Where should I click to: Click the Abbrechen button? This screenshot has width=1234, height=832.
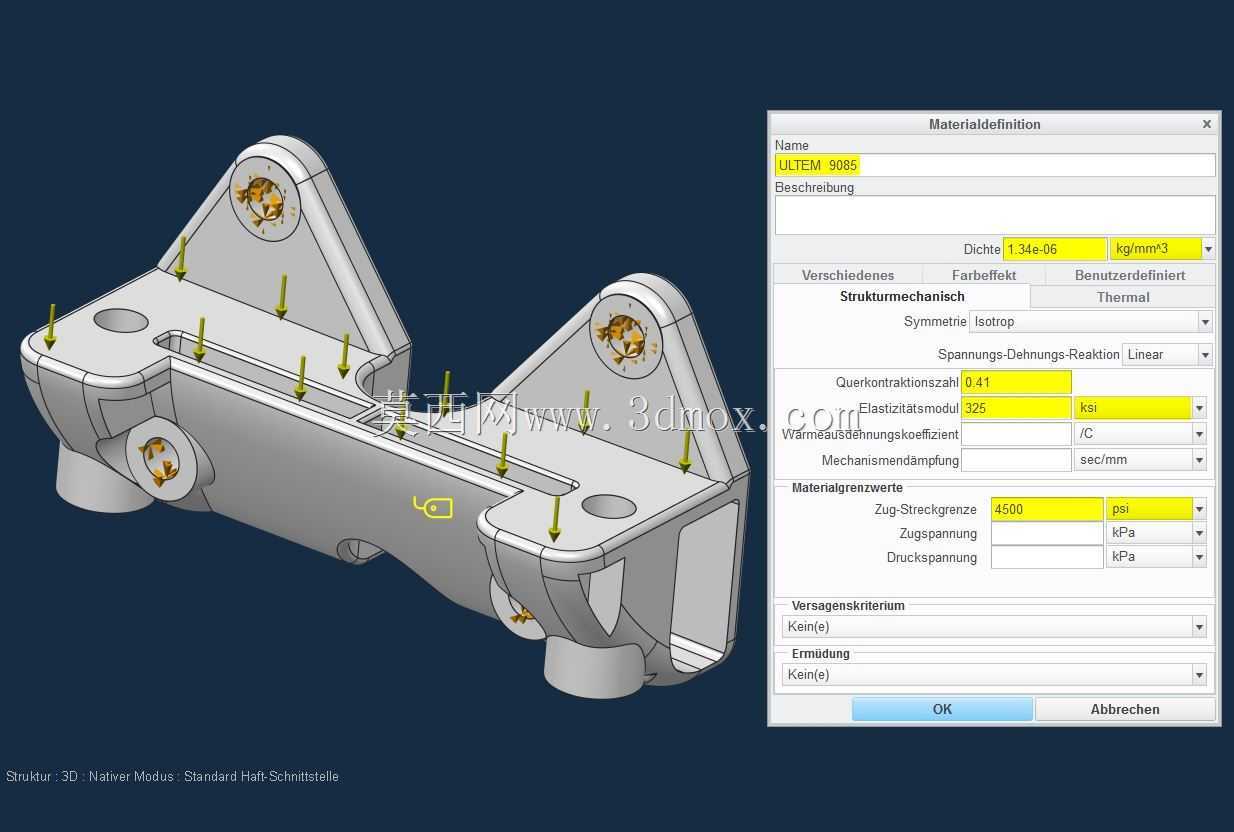click(x=1125, y=709)
